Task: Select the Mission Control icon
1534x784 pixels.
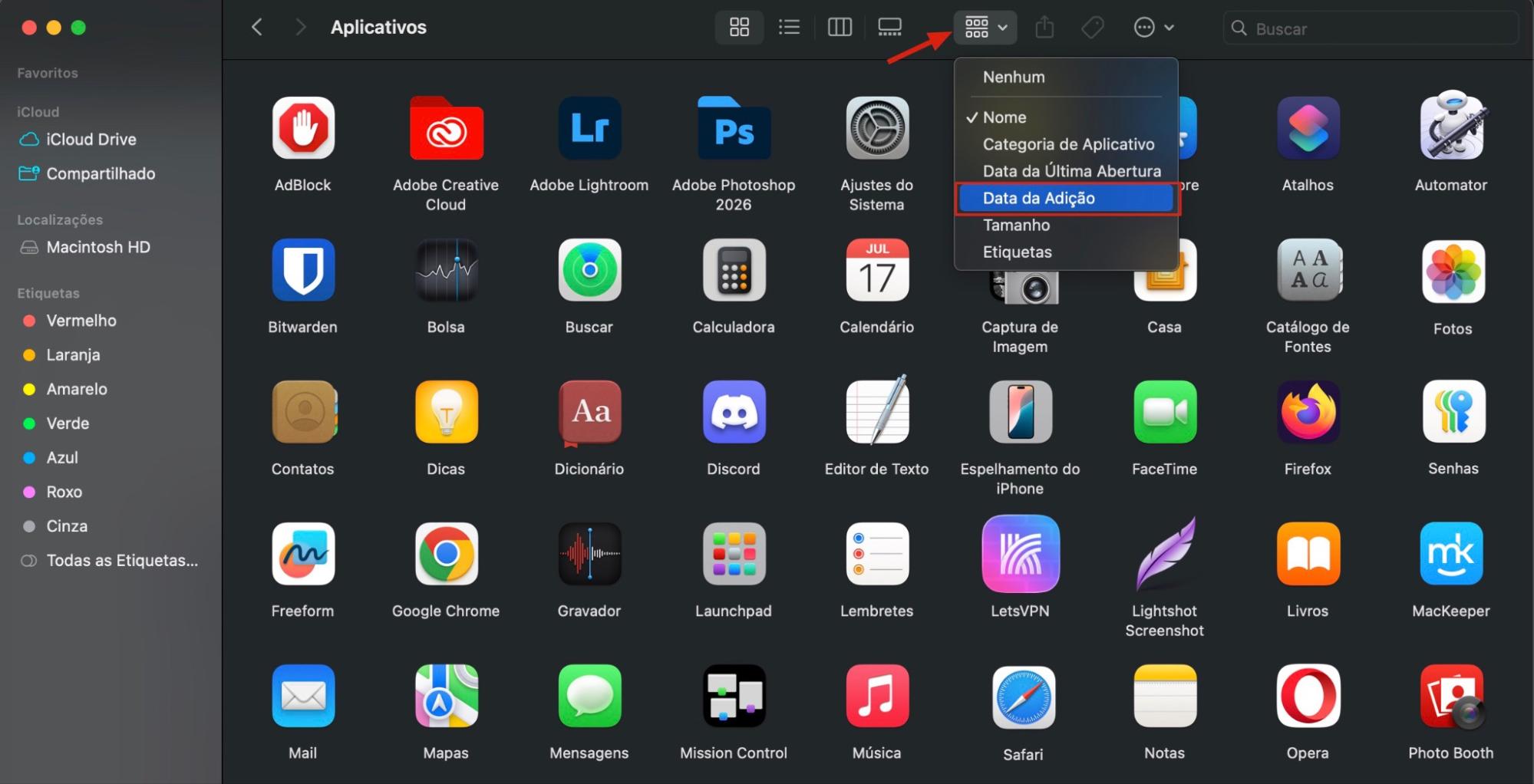Action: click(x=734, y=695)
